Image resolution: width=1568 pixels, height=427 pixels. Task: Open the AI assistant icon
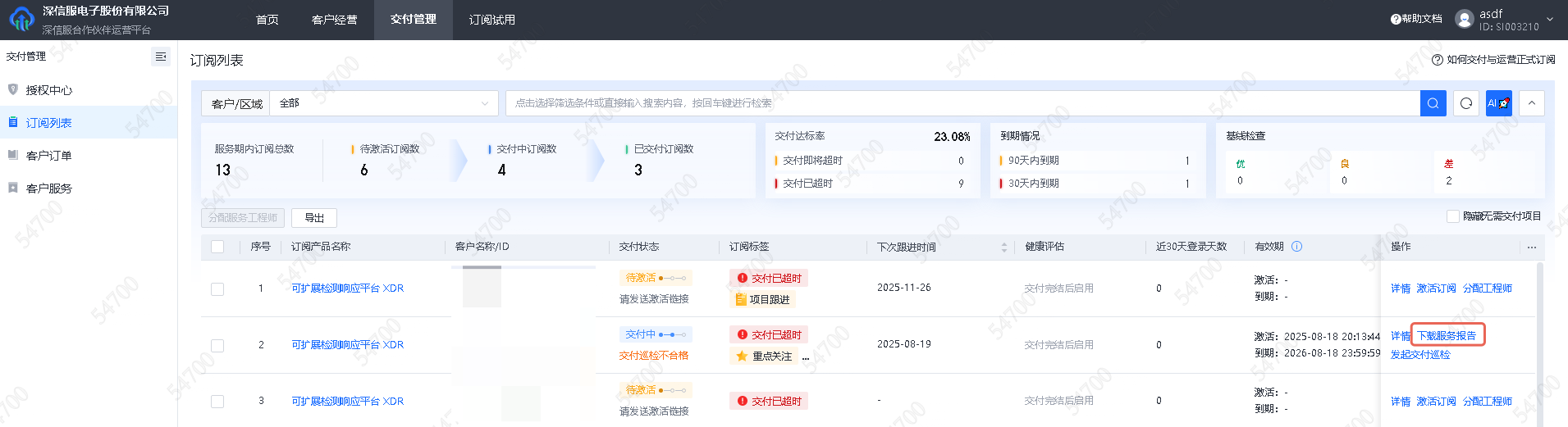point(1498,103)
